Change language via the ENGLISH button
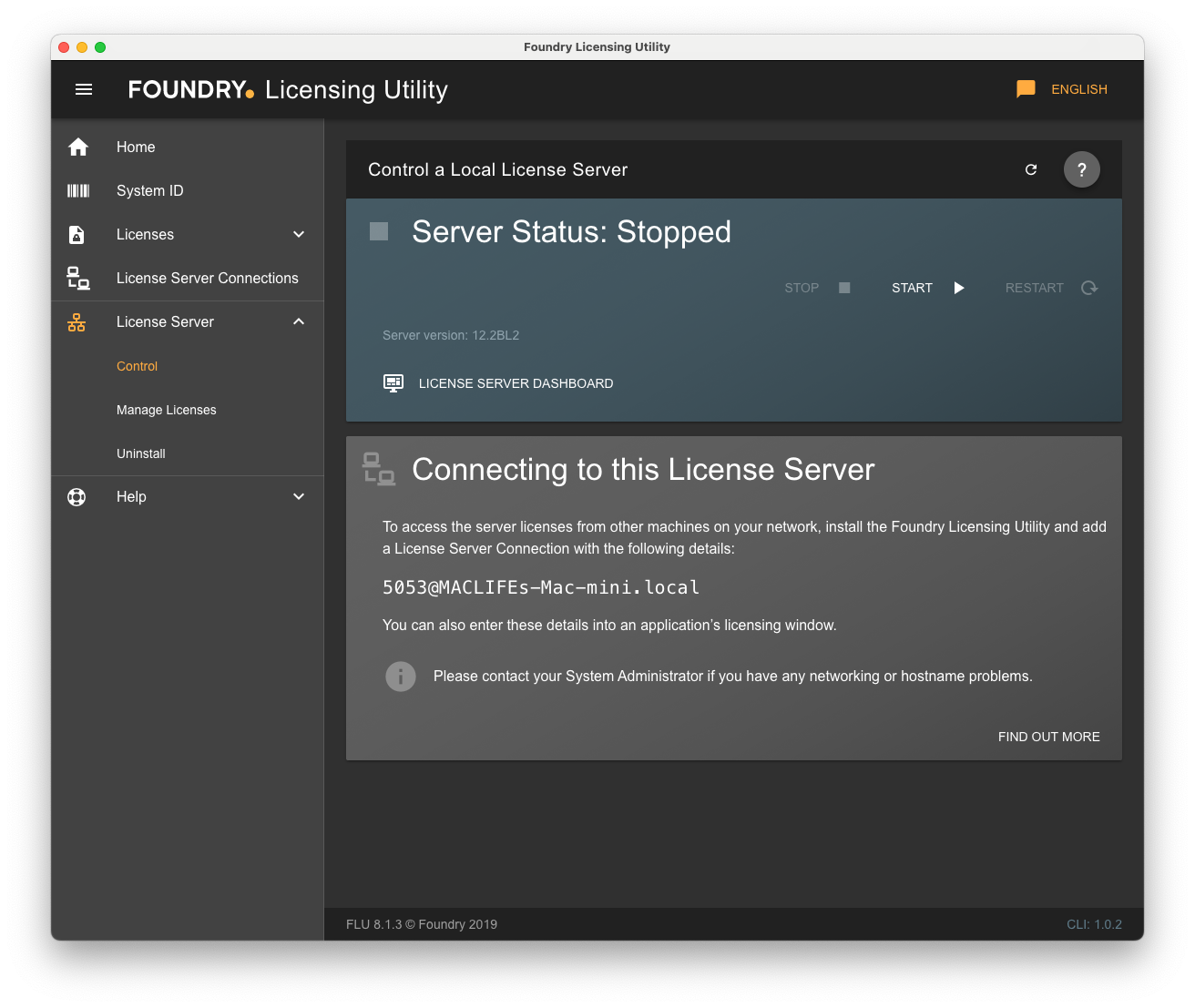The width and height of the screenshot is (1195, 1008). tap(1078, 89)
